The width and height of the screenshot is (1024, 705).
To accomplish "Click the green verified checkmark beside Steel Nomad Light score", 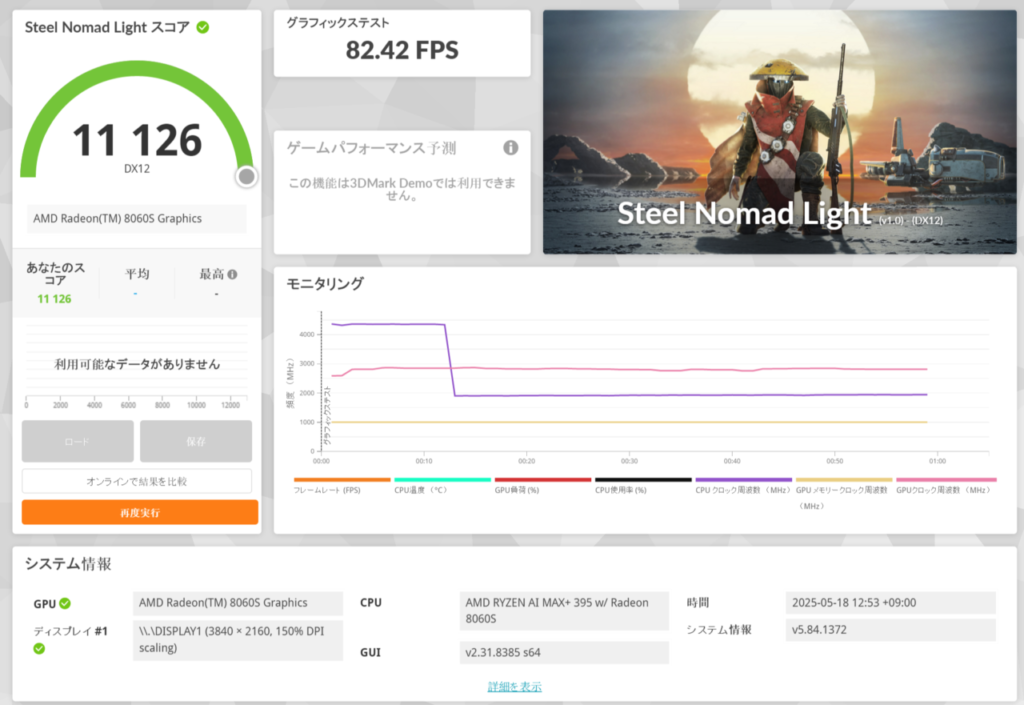I will coord(203,27).
